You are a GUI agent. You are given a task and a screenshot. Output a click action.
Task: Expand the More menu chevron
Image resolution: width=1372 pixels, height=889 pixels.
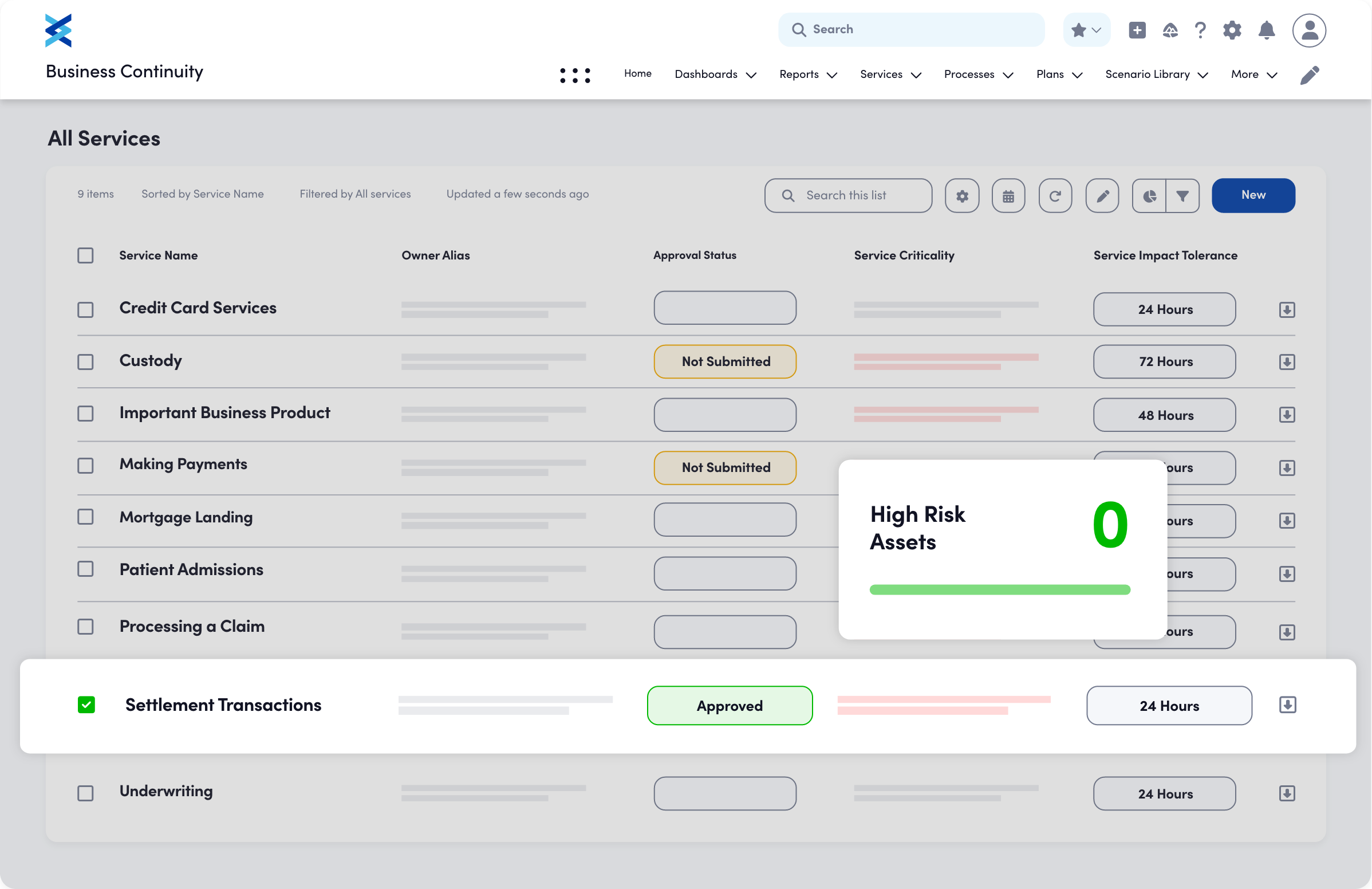1272,76
